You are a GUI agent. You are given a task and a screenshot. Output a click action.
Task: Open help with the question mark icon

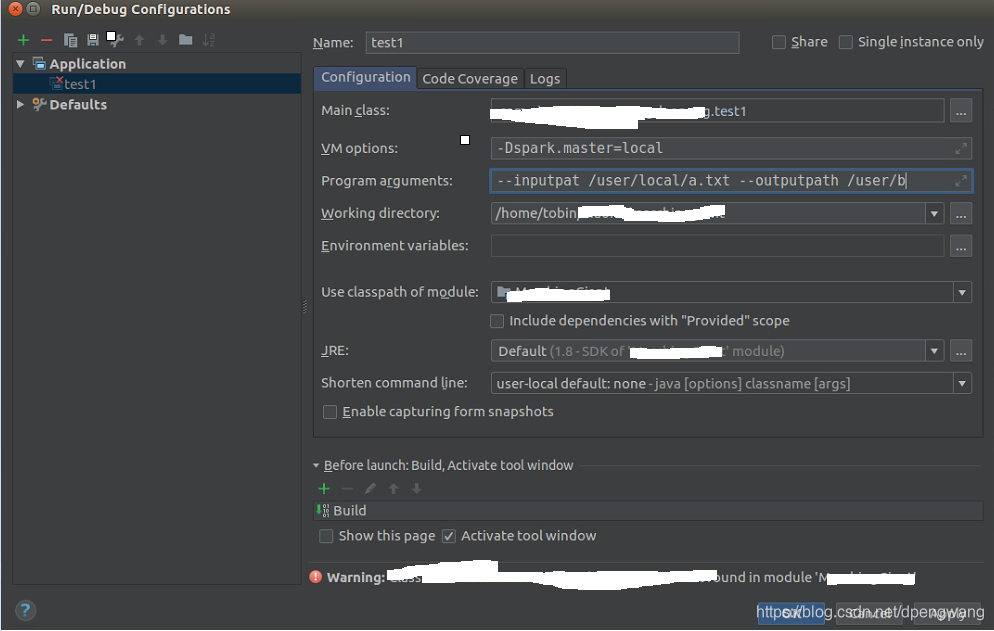(x=25, y=611)
